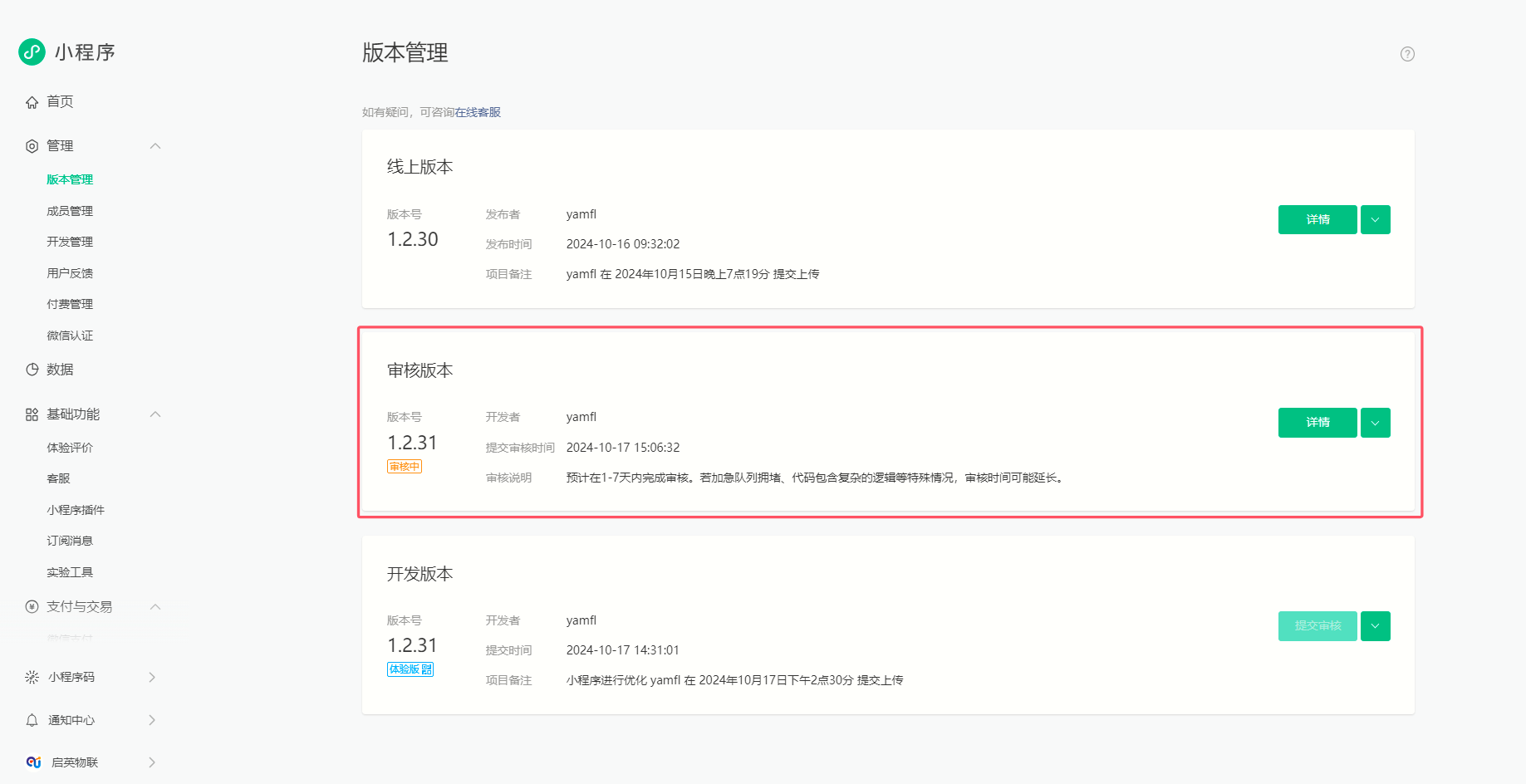
Task: Open dropdown next to 提交审核 button
Action: [x=1376, y=626]
